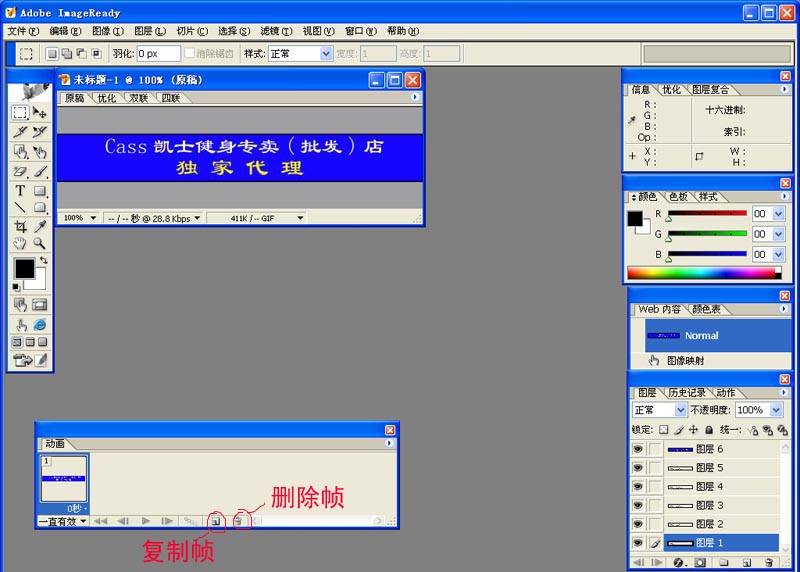
Task: Toggle slice visibility button in toolbox
Action: pyautogui.click(x=40, y=305)
